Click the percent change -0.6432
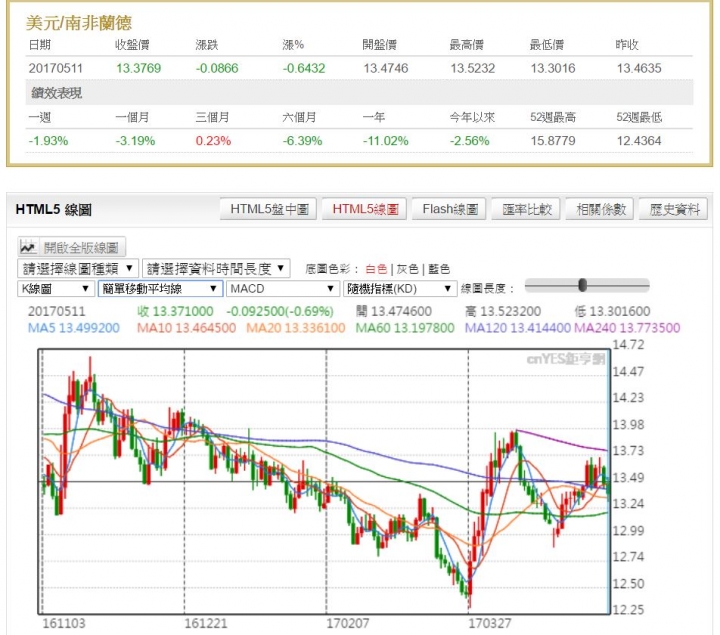 (304, 68)
